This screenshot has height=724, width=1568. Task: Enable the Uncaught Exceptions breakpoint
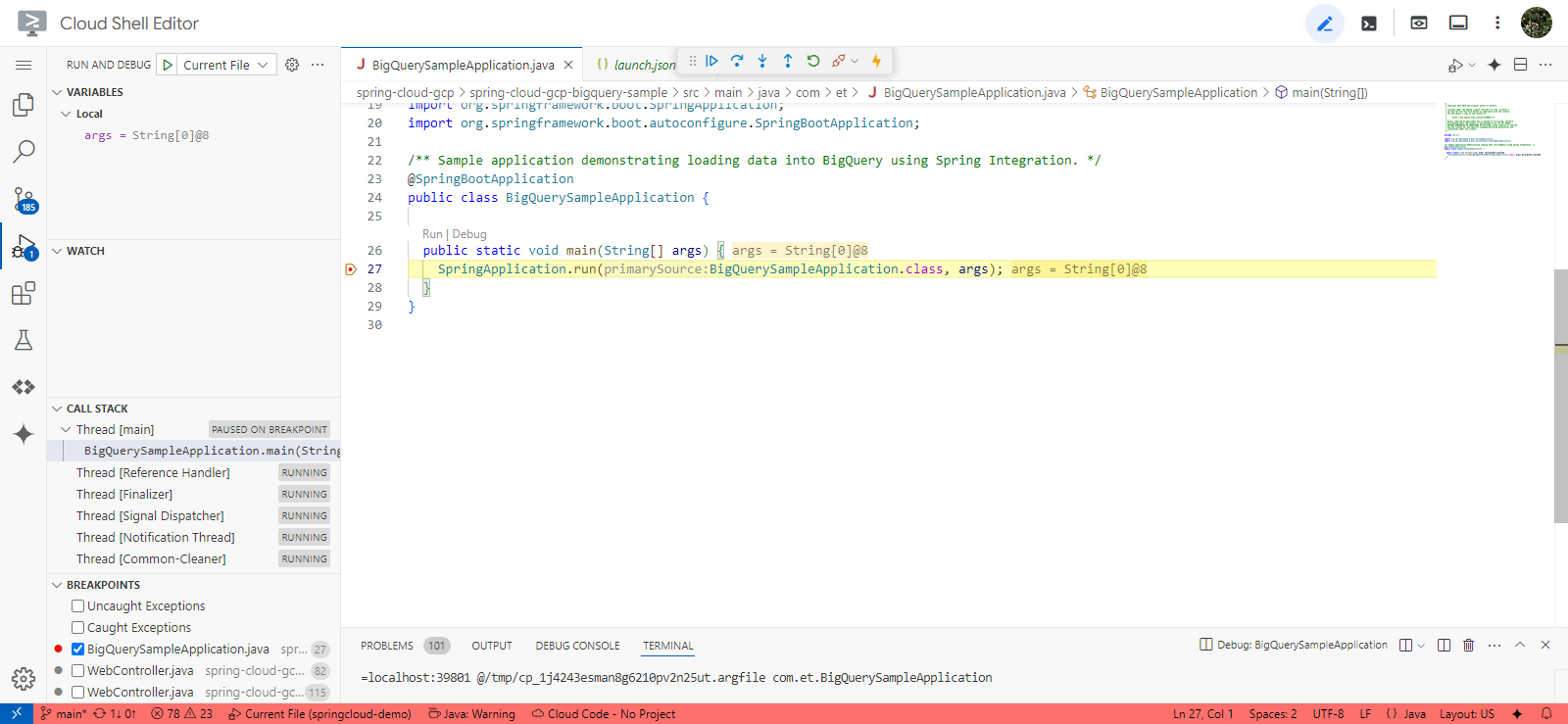click(78, 606)
